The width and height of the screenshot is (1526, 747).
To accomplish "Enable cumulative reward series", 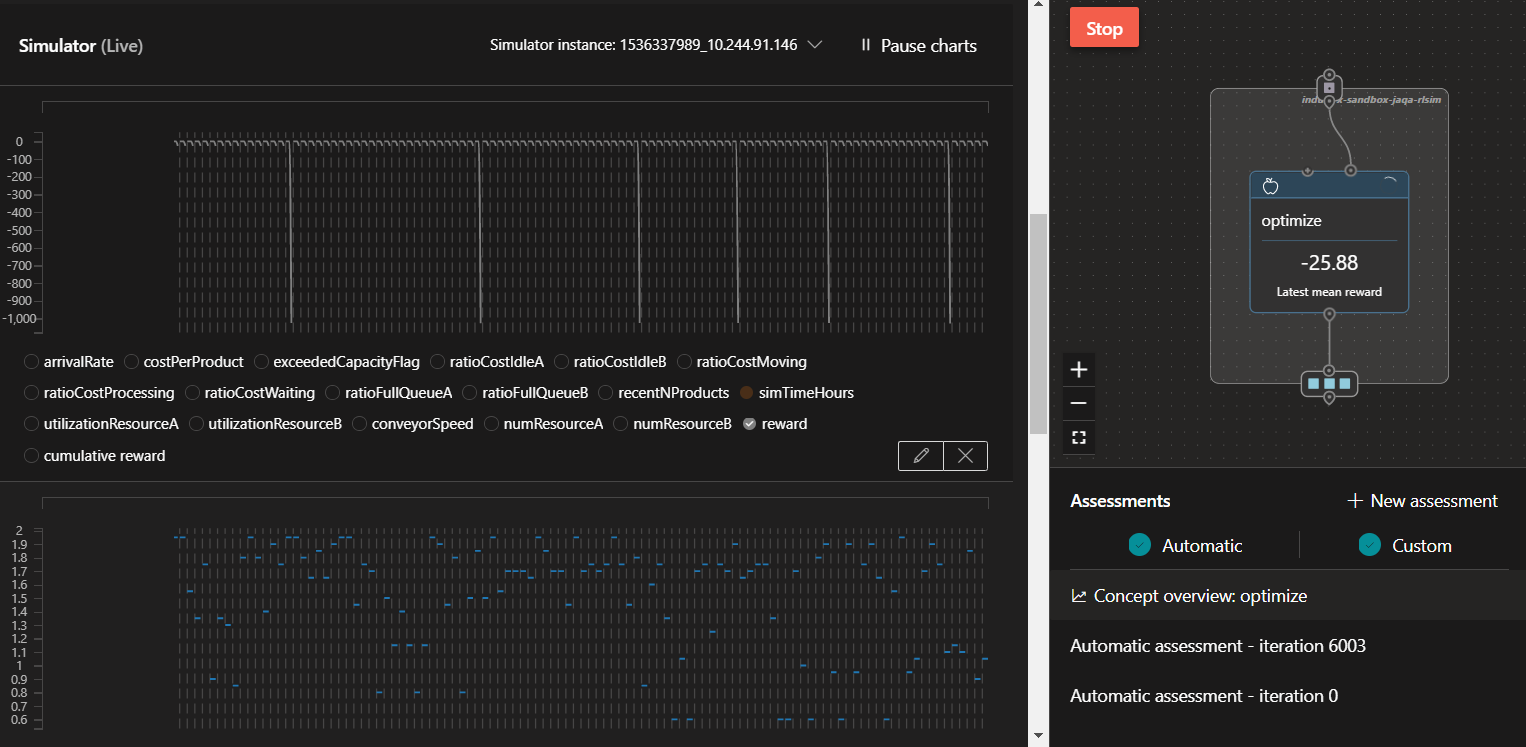I will coord(32,456).
